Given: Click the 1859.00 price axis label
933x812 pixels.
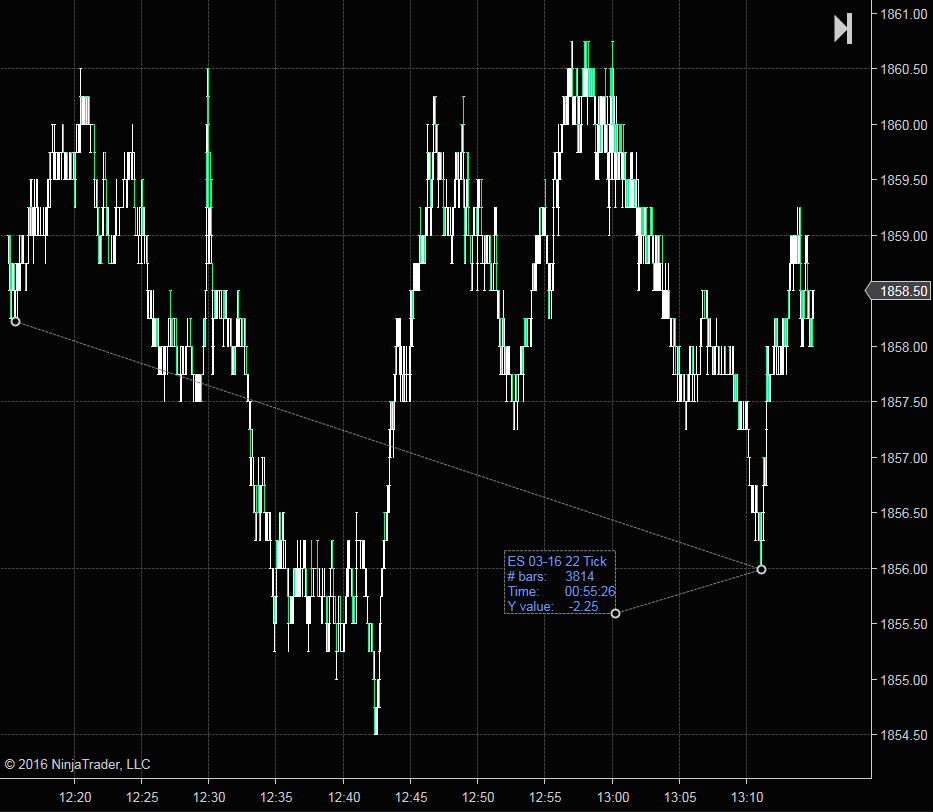Looking at the screenshot, I should pos(903,236).
